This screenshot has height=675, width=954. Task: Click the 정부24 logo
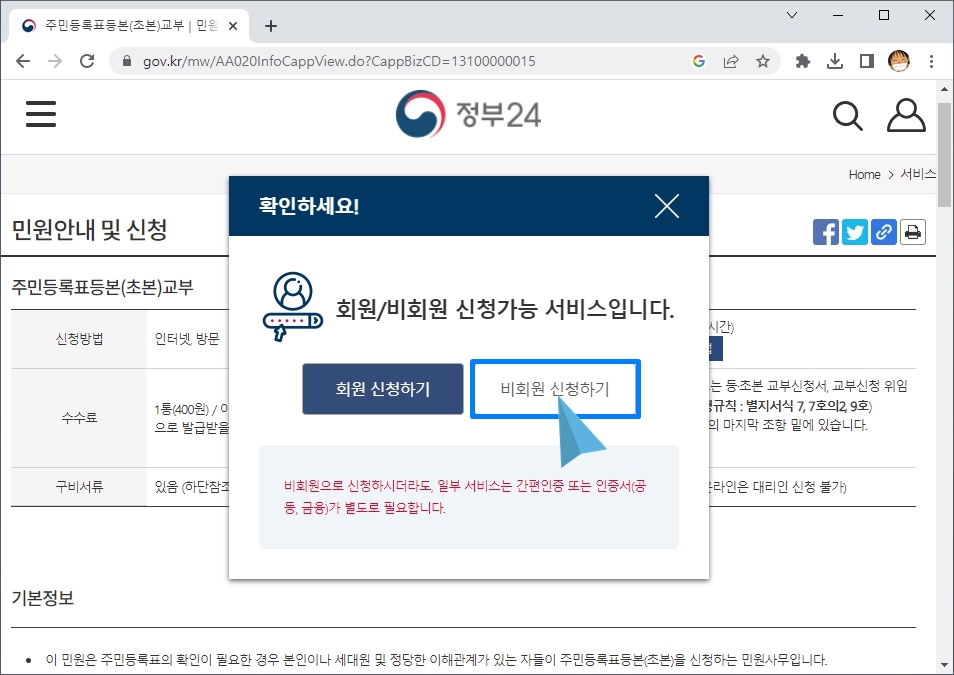[468, 114]
